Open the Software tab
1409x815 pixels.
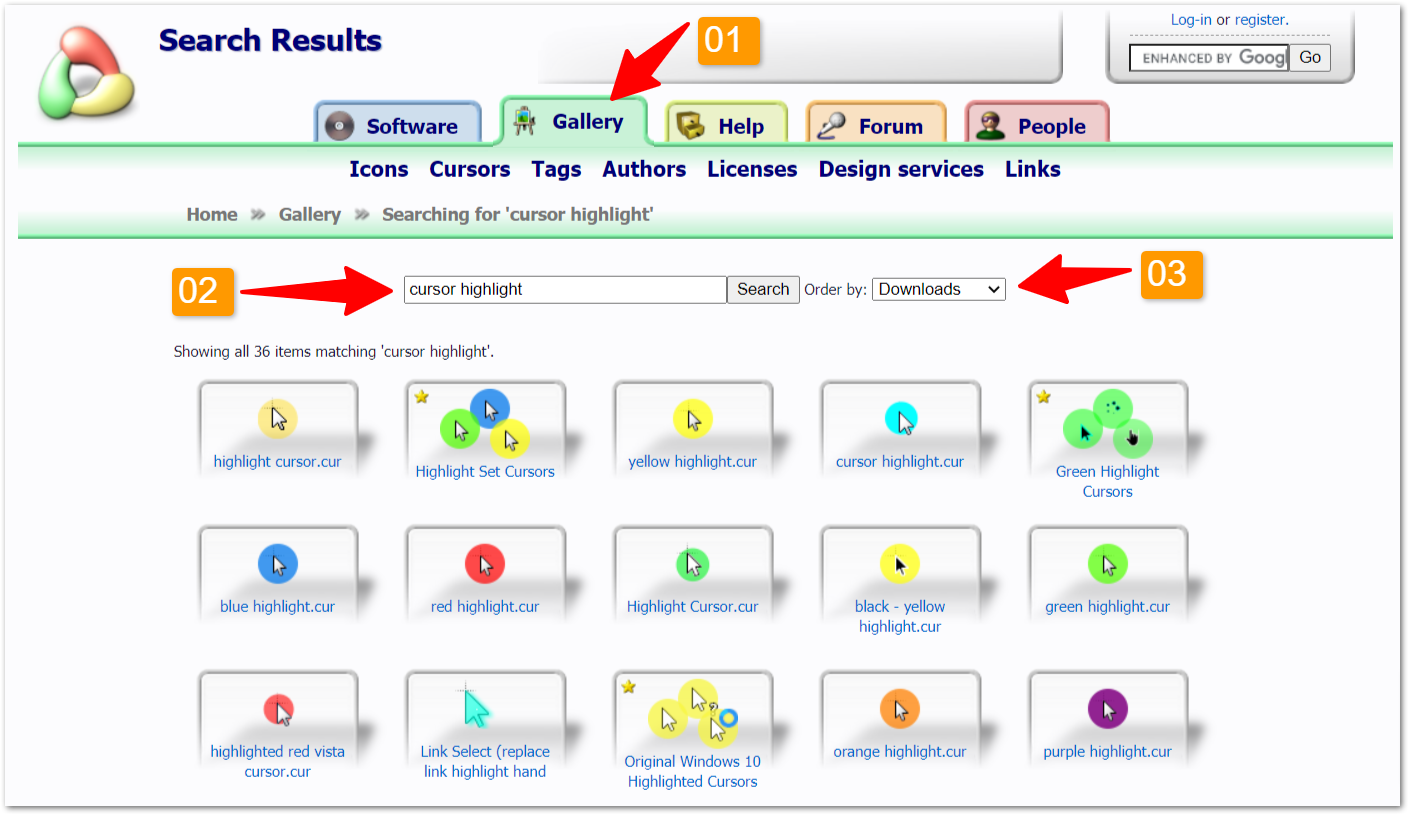pyautogui.click(x=398, y=124)
